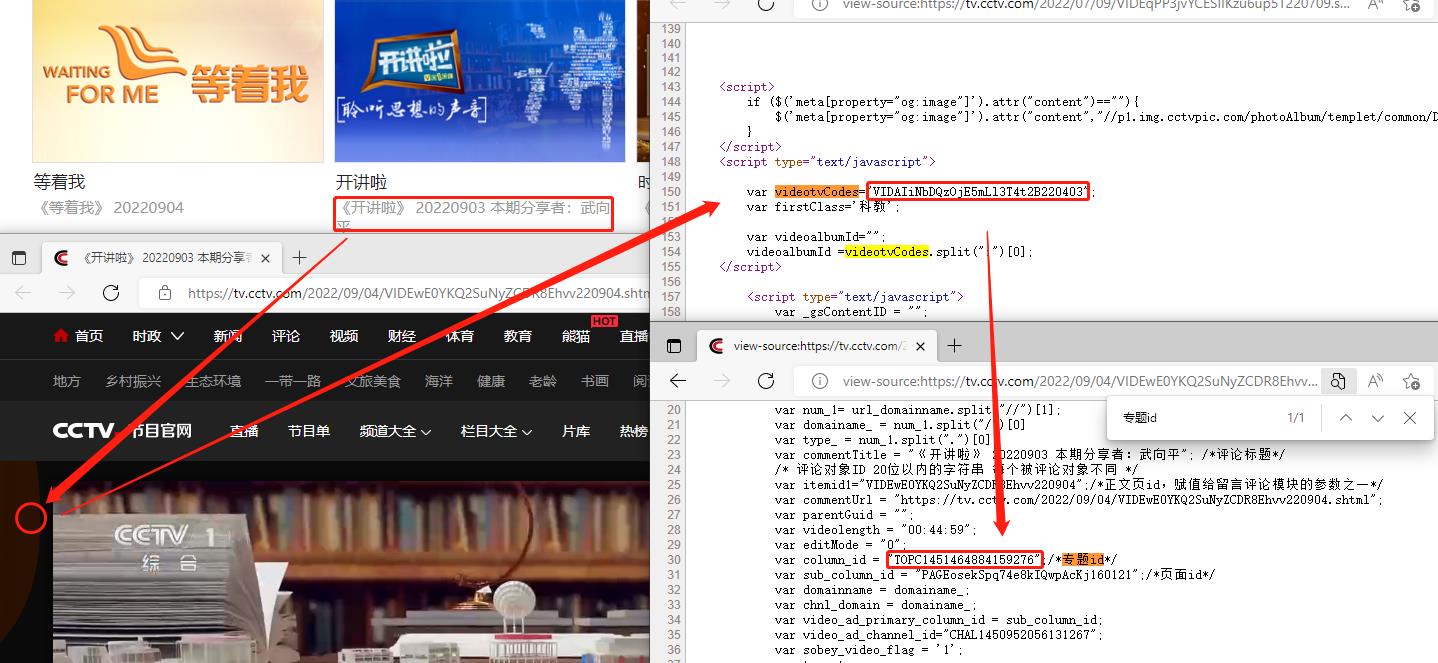Open tab actions menu in lower view-source window
1438x663 pixels.
click(x=674, y=346)
